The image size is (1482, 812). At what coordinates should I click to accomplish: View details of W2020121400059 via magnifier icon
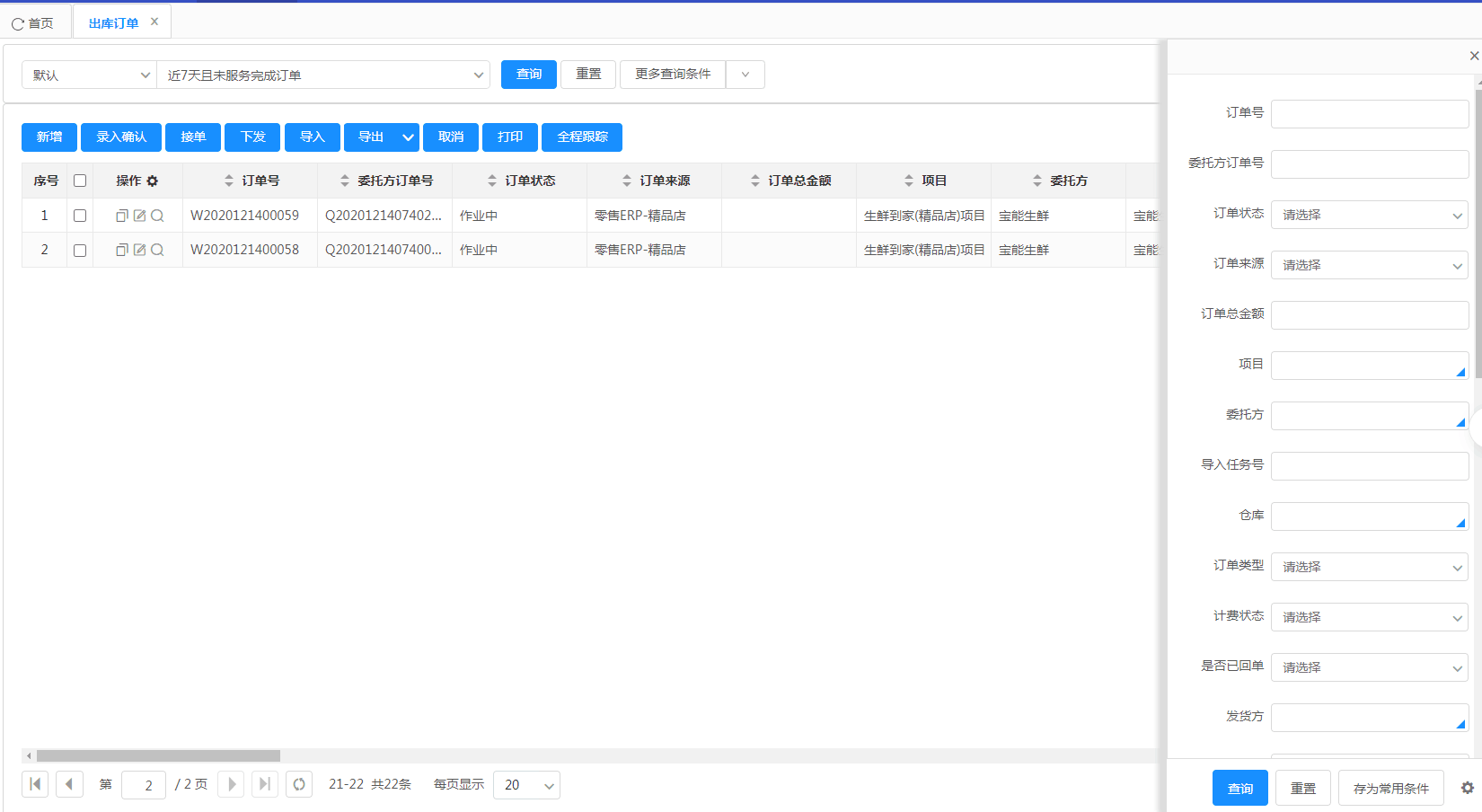point(158,215)
